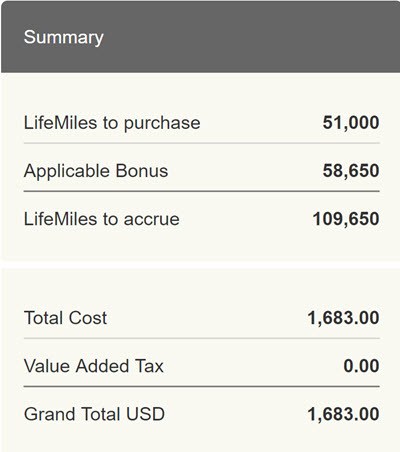Click the Total Cost amount 1,683.00
The image size is (400, 452).
[343, 318]
